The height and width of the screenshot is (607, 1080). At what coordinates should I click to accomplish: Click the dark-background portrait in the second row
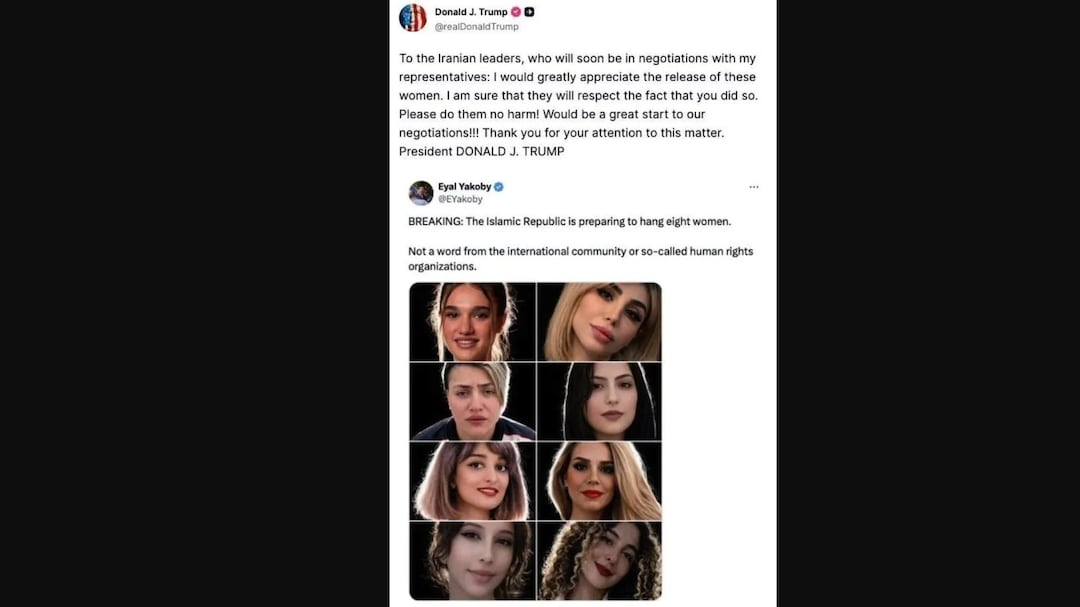pyautogui.click(x=598, y=401)
